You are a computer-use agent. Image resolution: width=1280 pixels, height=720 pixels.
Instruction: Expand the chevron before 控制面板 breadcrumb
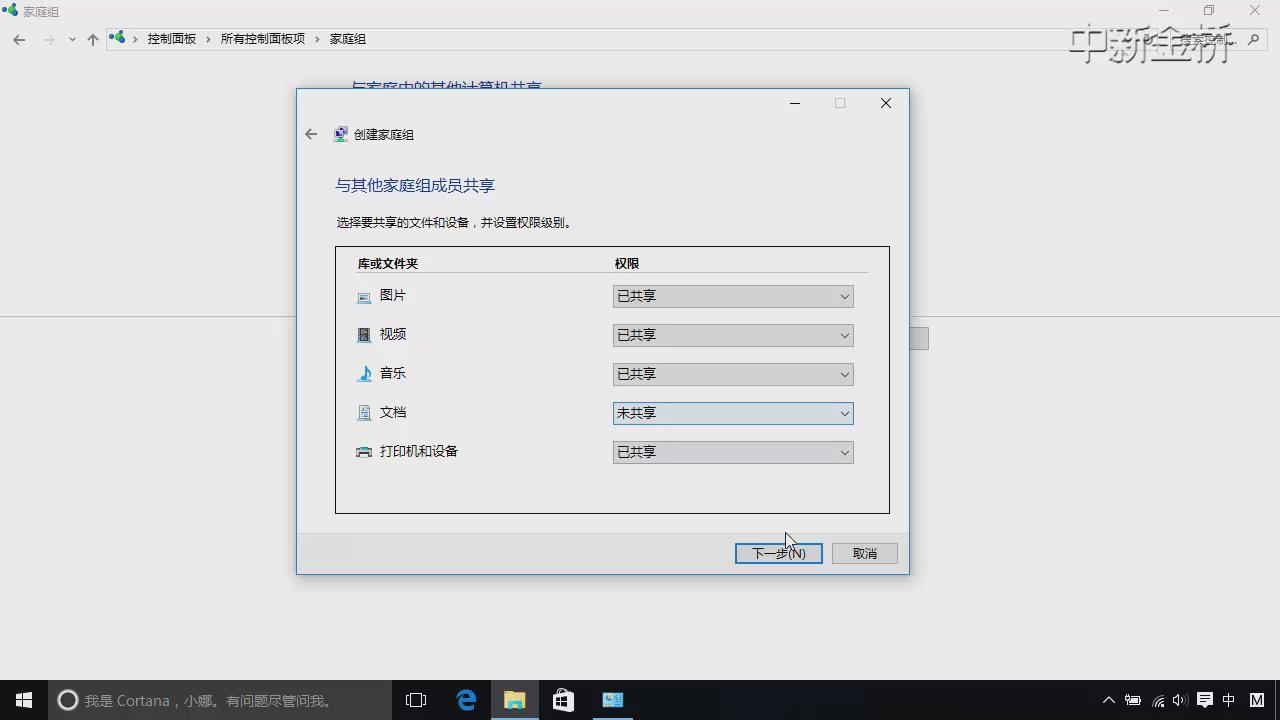click(x=136, y=39)
